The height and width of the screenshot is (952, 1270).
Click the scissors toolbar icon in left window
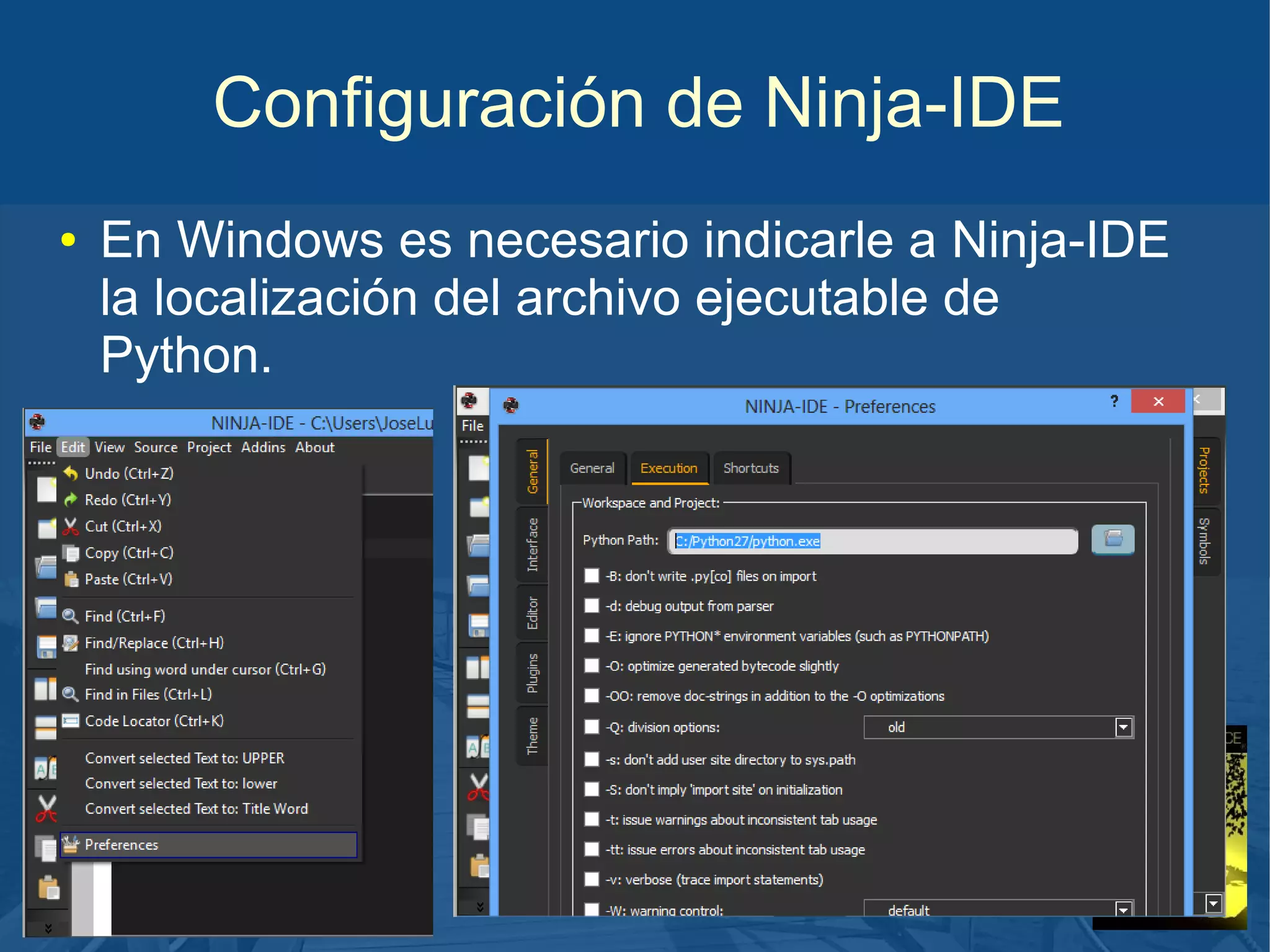tap(46, 809)
